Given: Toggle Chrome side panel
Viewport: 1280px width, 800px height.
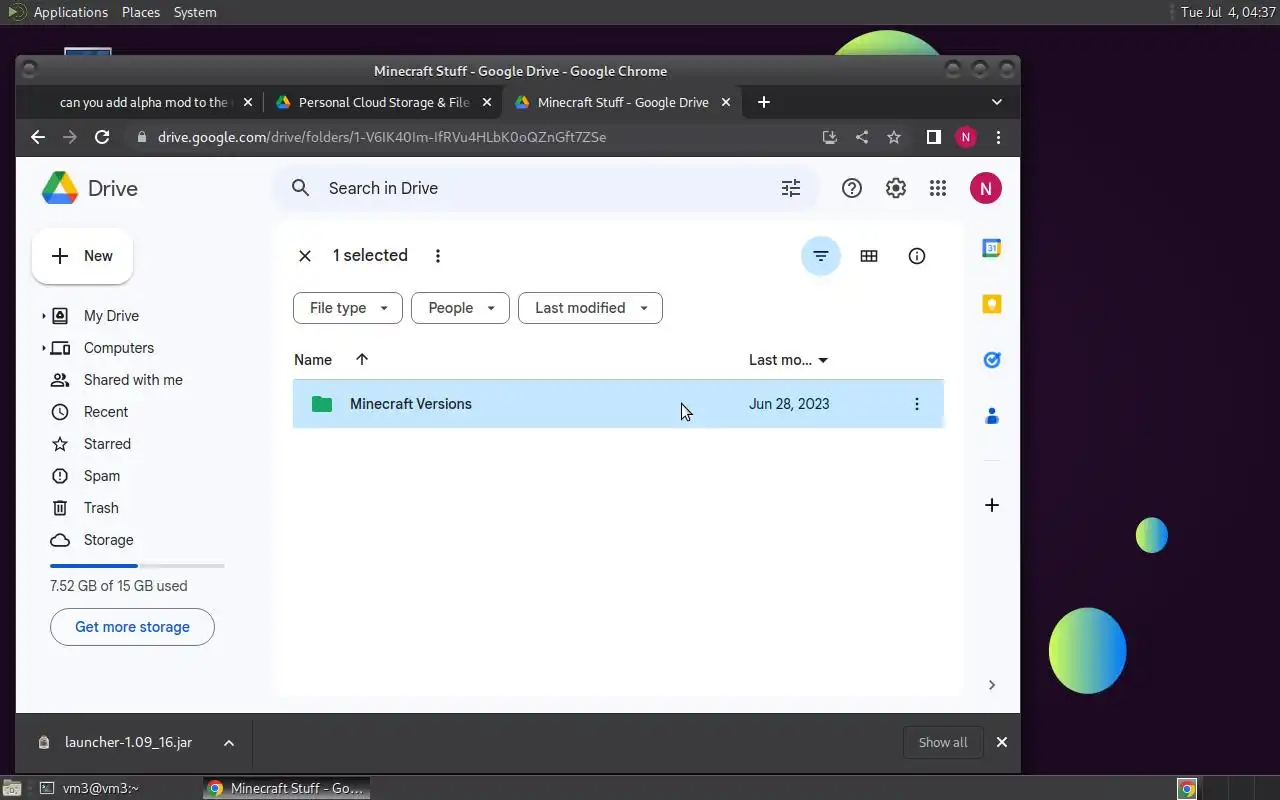Looking at the screenshot, I should 933,137.
